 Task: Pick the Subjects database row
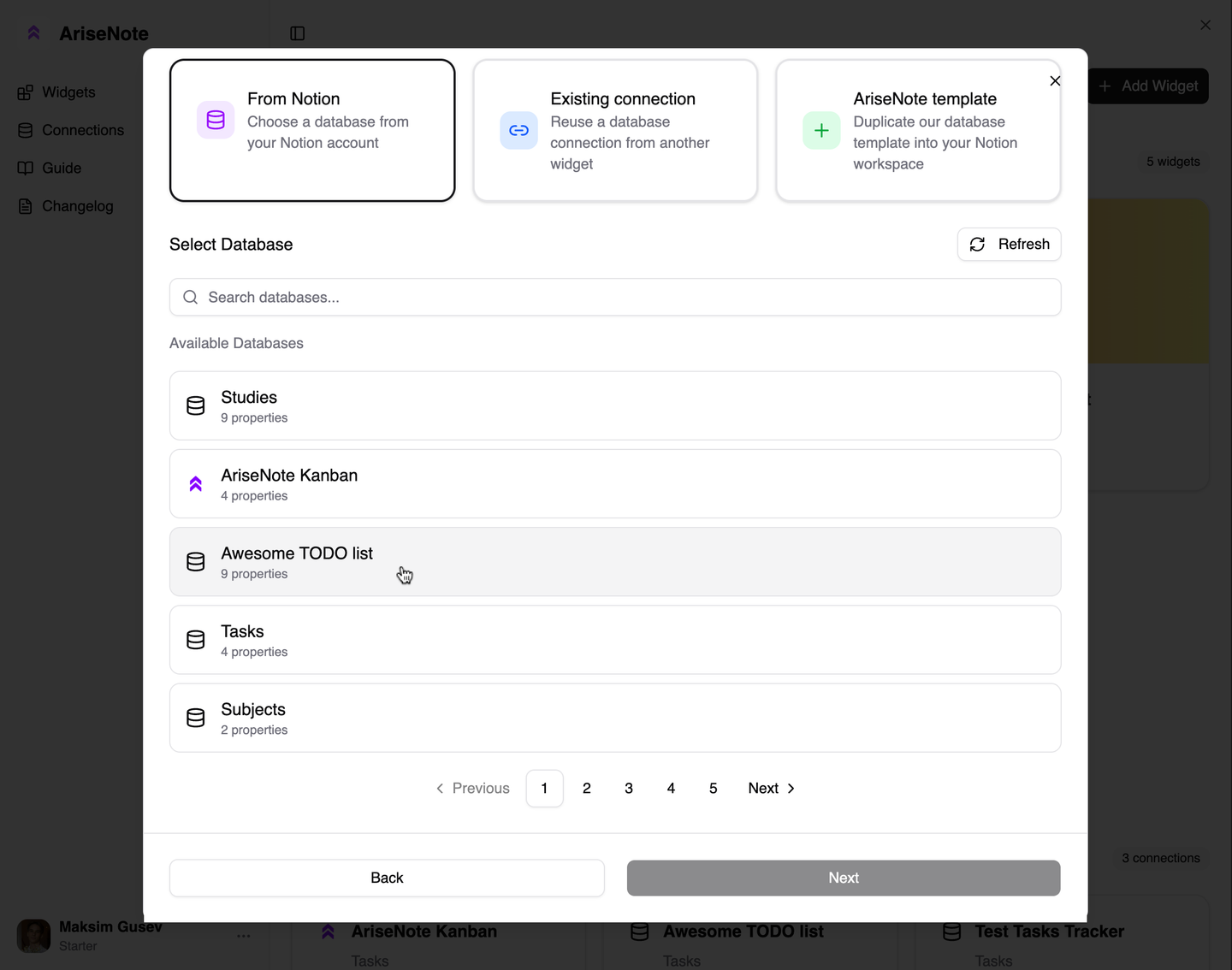pos(615,718)
